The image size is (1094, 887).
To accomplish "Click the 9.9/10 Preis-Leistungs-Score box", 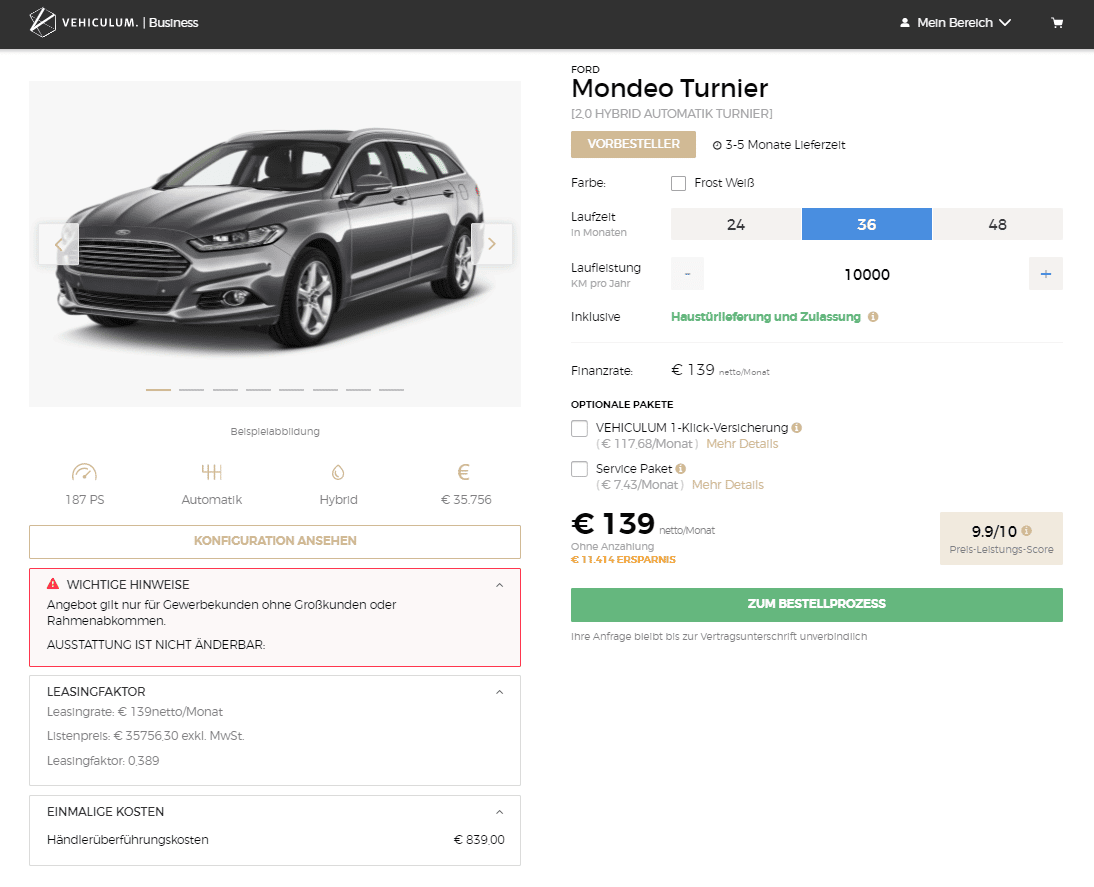I will pos(1001,539).
